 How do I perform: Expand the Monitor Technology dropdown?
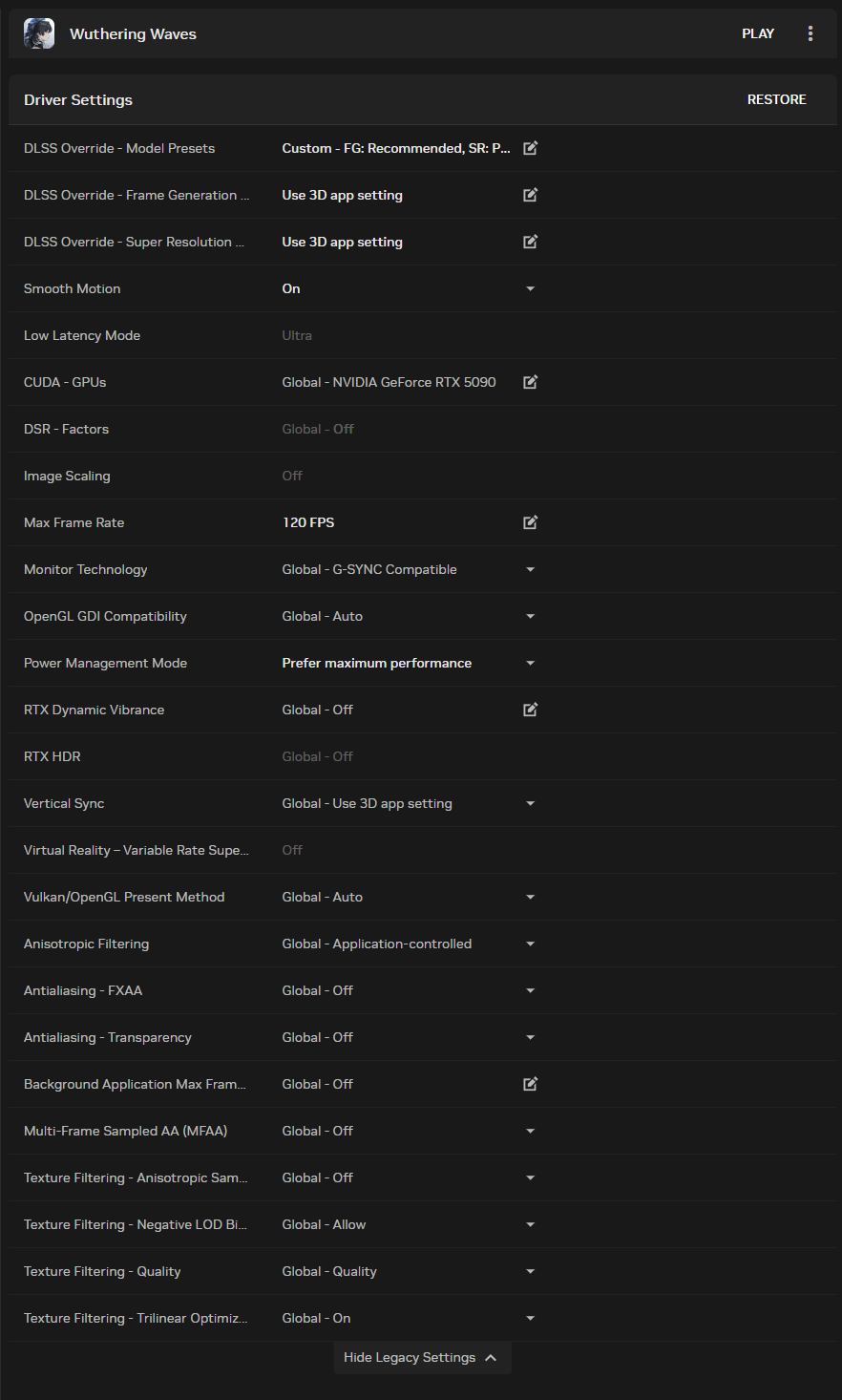tap(531, 569)
